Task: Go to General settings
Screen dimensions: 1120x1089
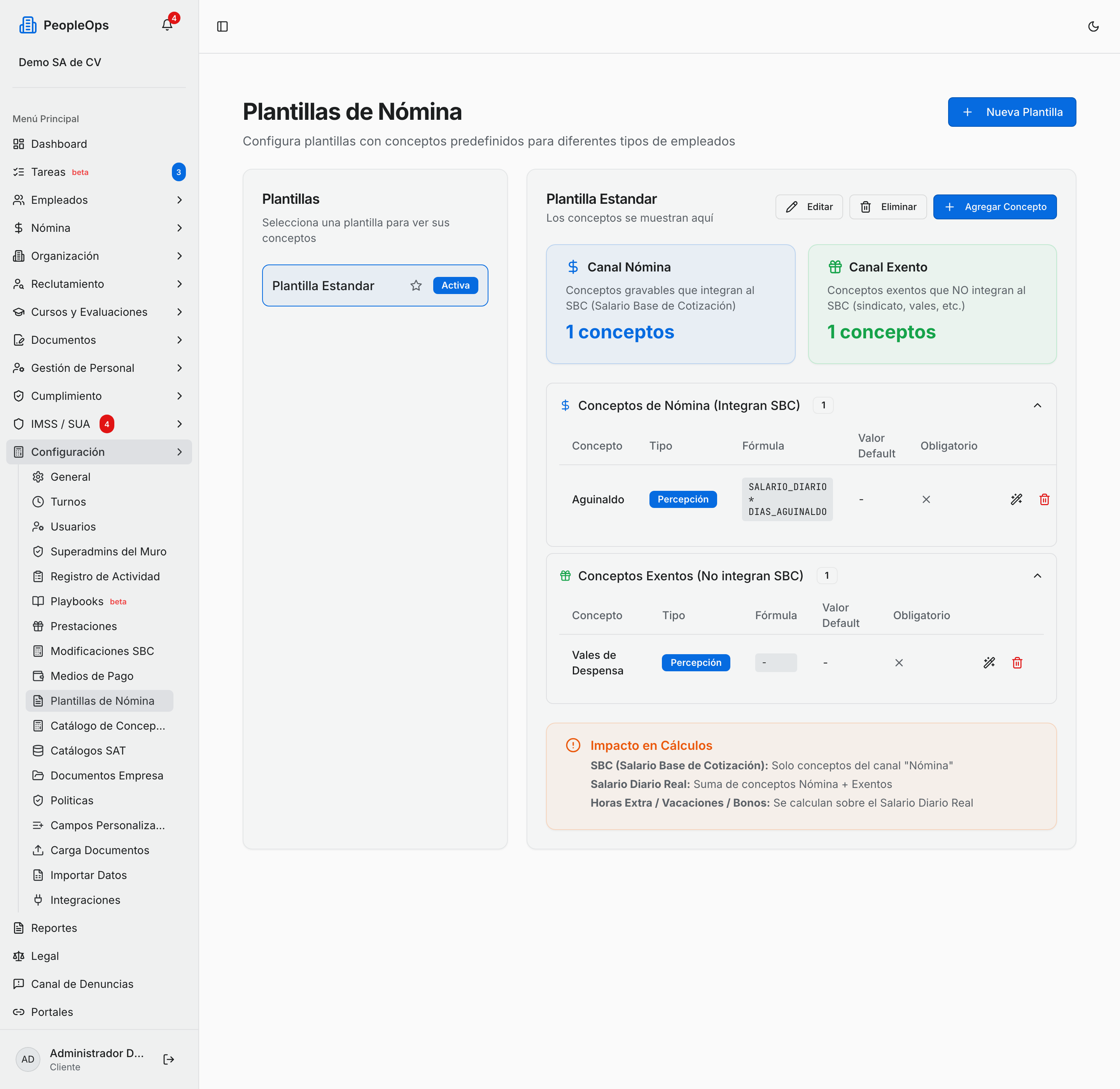Action: (x=100, y=476)
